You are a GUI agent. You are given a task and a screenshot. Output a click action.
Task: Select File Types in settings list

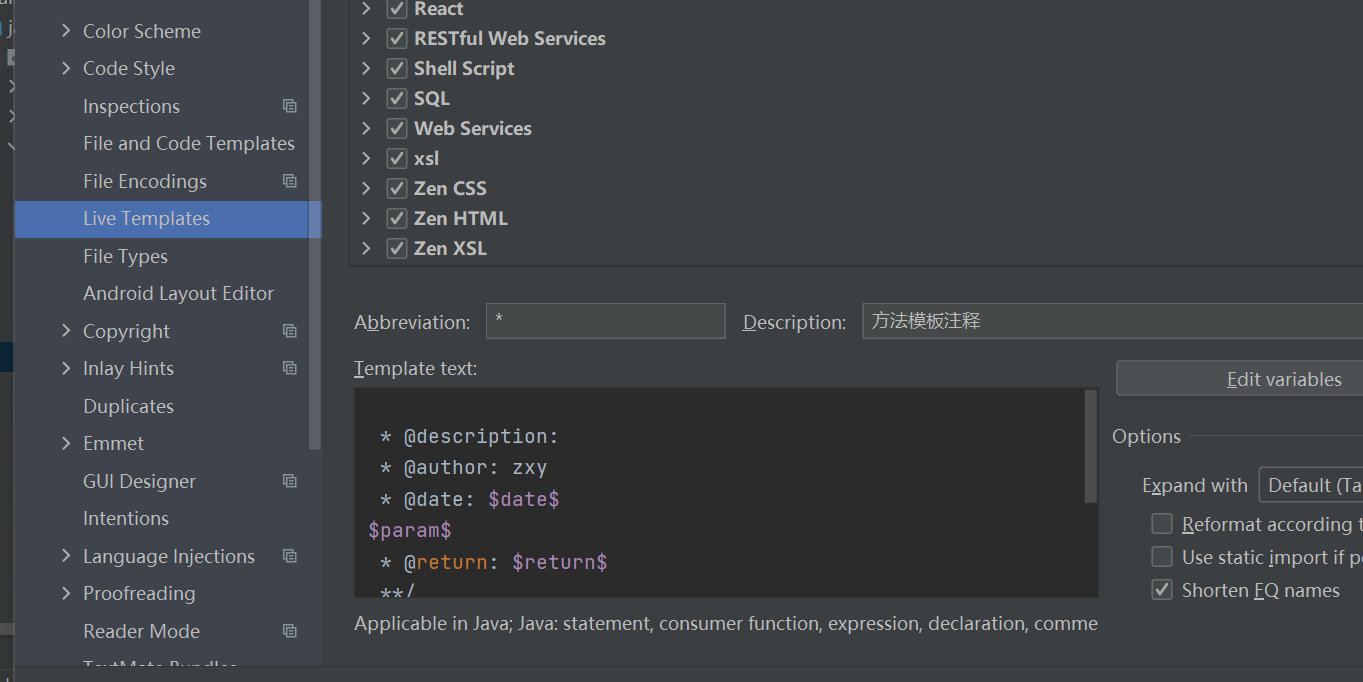click(x=125, y=256)
